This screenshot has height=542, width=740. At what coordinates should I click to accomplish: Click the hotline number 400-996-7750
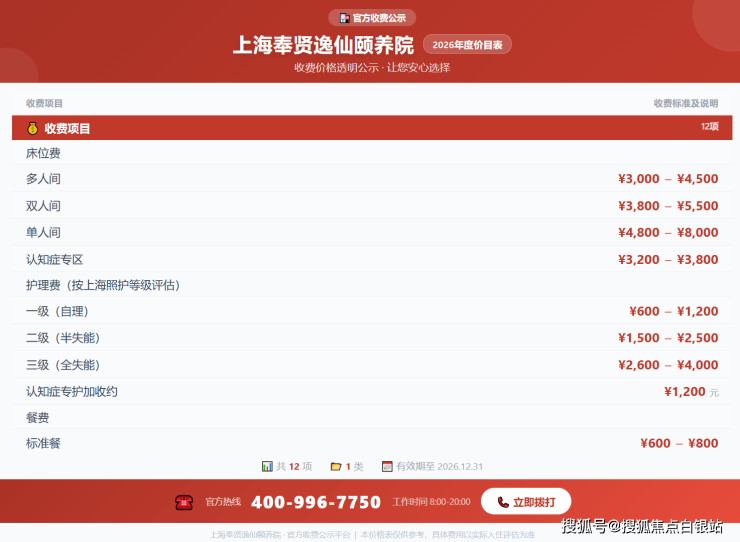pos(316,502)
